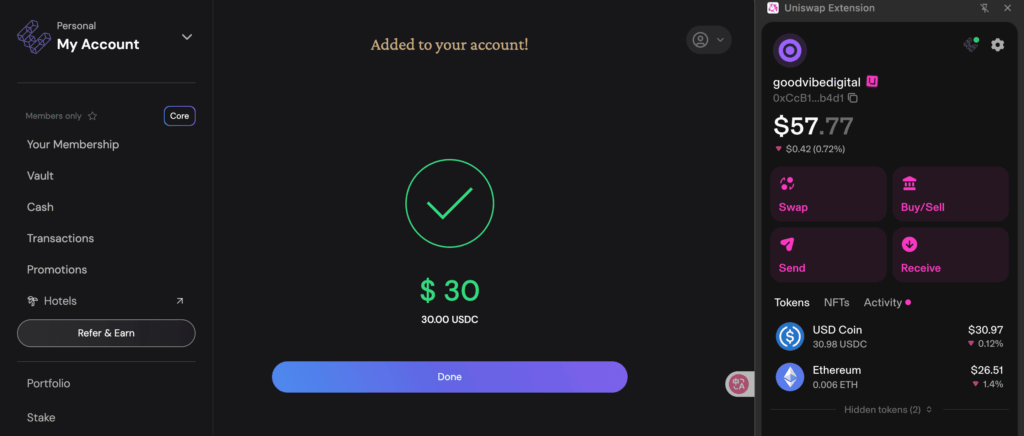The height and width of the screenshot is (436, 1024).
Task: Open Uniswap wallet settings gear
Action: click(997, 45)
